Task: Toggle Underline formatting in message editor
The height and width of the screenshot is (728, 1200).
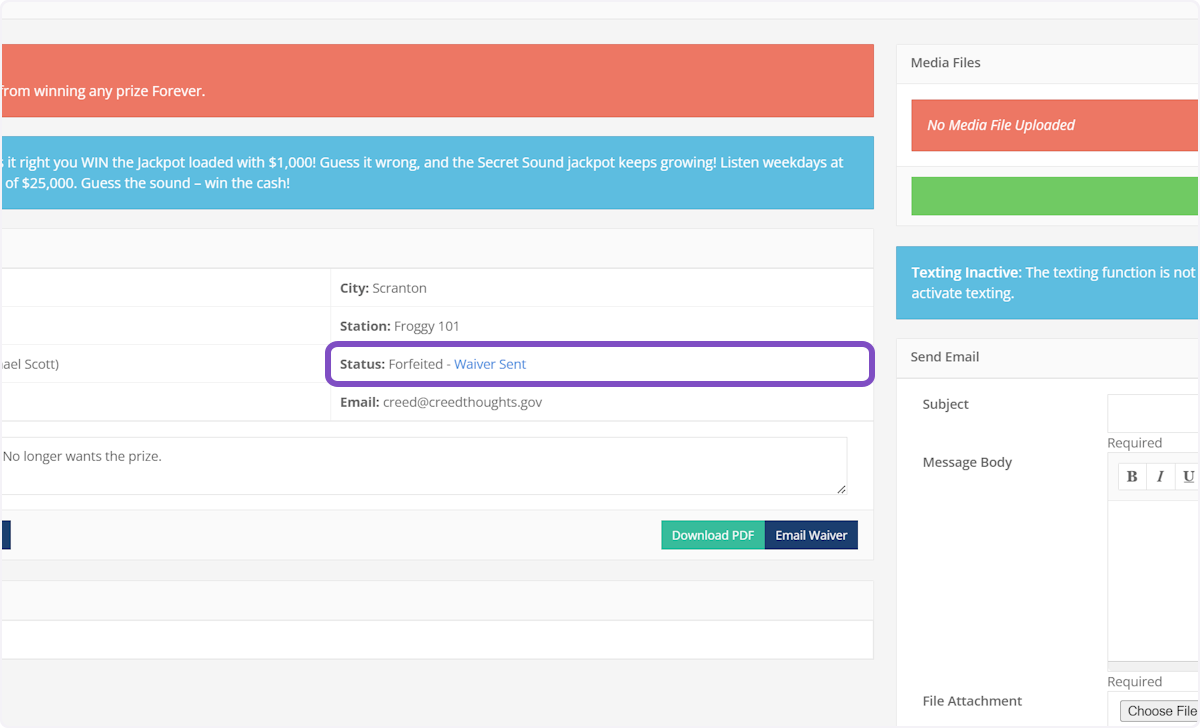Action: click(x=1188, y=476)
